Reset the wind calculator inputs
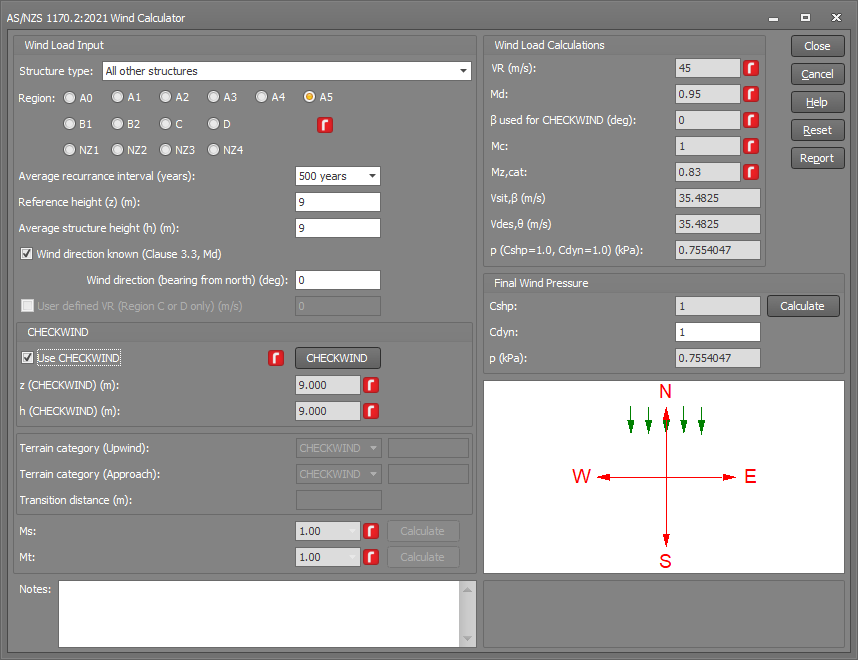This screenshot has height=660, width=858. [818, 130]
